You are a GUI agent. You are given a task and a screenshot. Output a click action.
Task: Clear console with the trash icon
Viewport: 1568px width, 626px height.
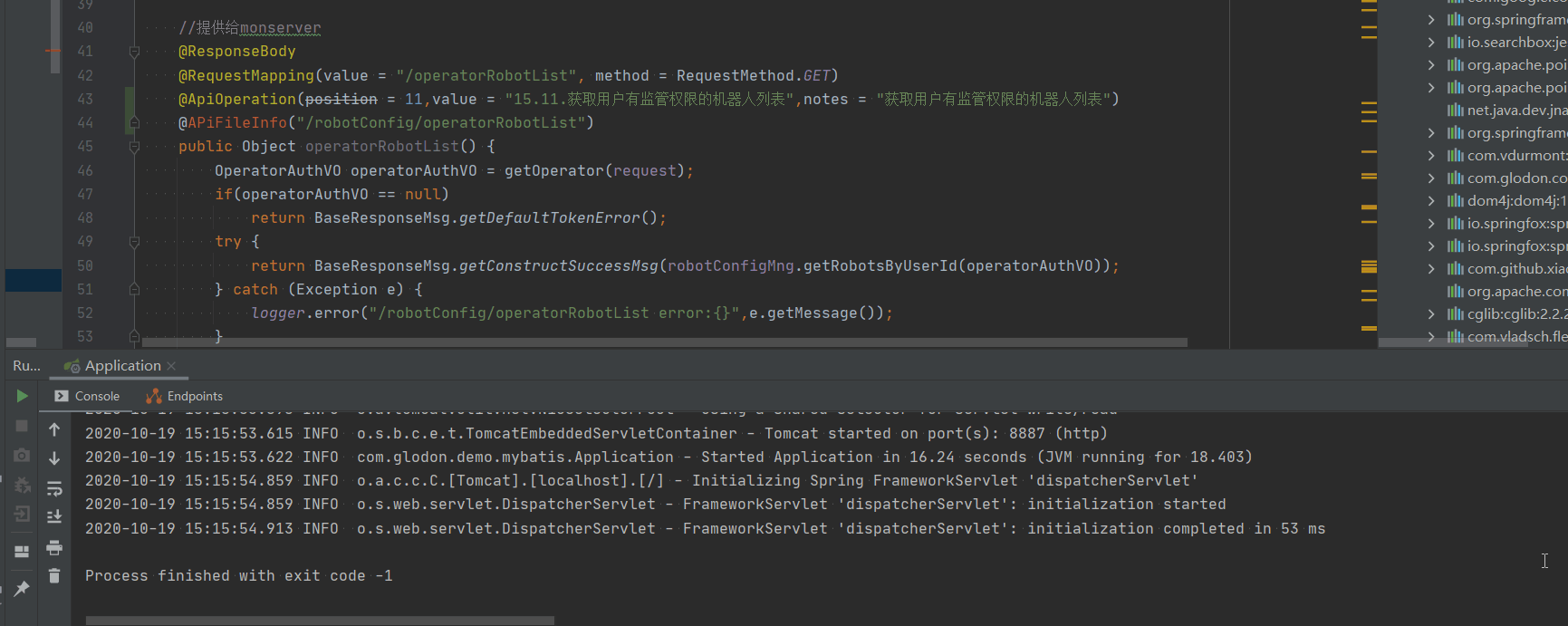[x=54, y=575]
